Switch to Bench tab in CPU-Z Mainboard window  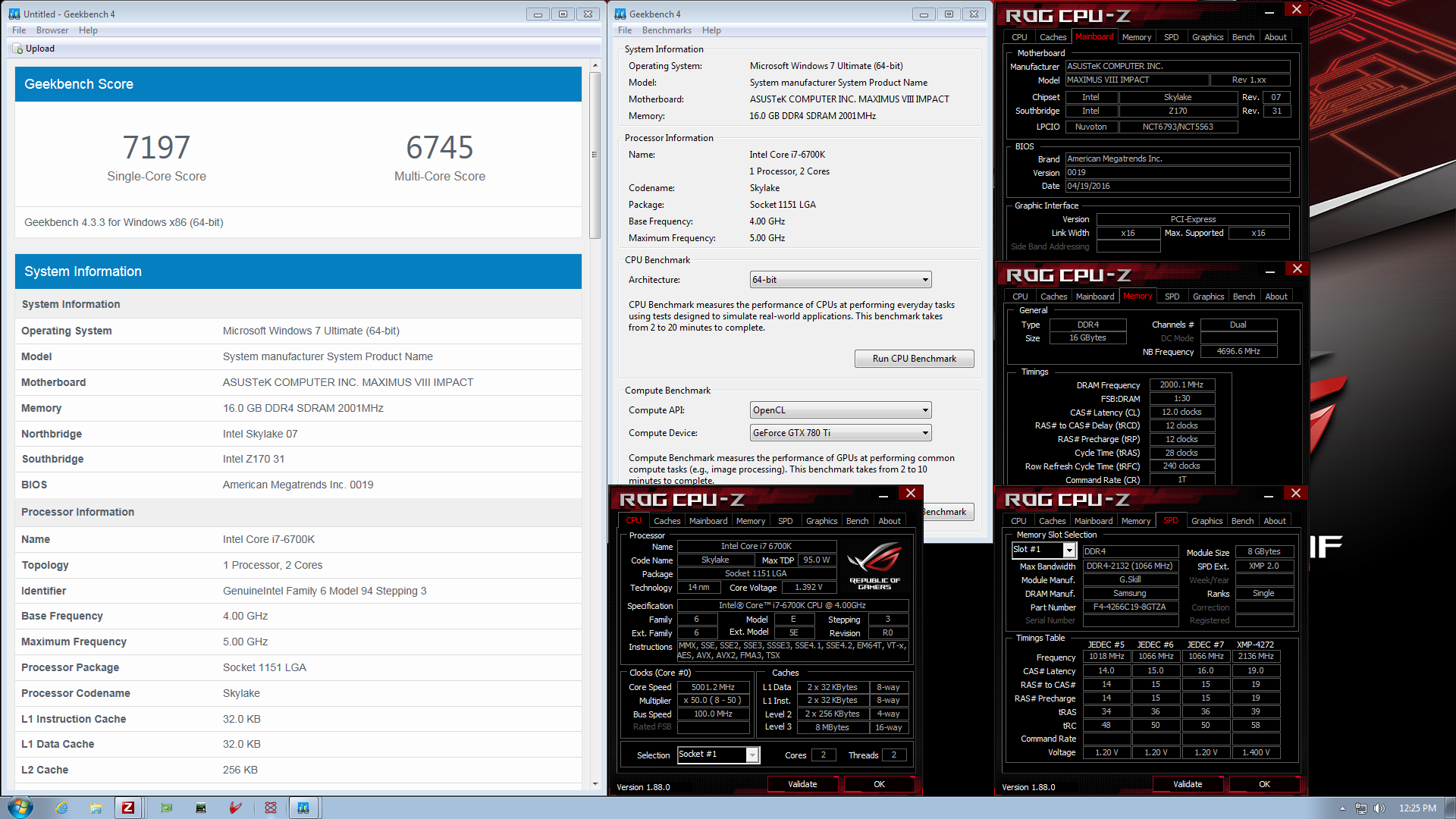tap(1243, 37)
